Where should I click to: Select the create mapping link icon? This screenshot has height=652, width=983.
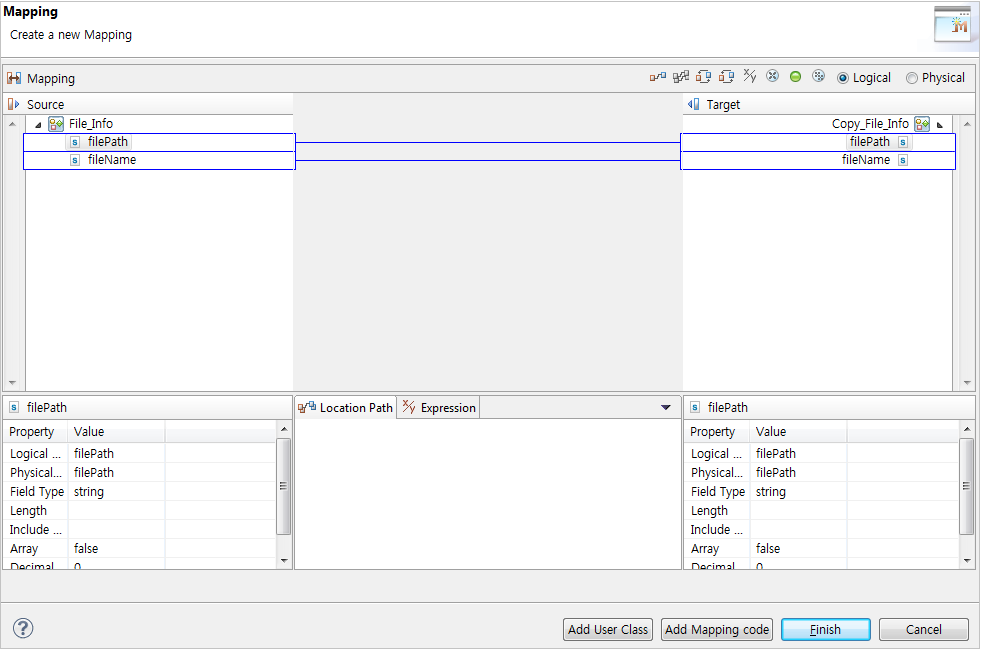point(658,76)
